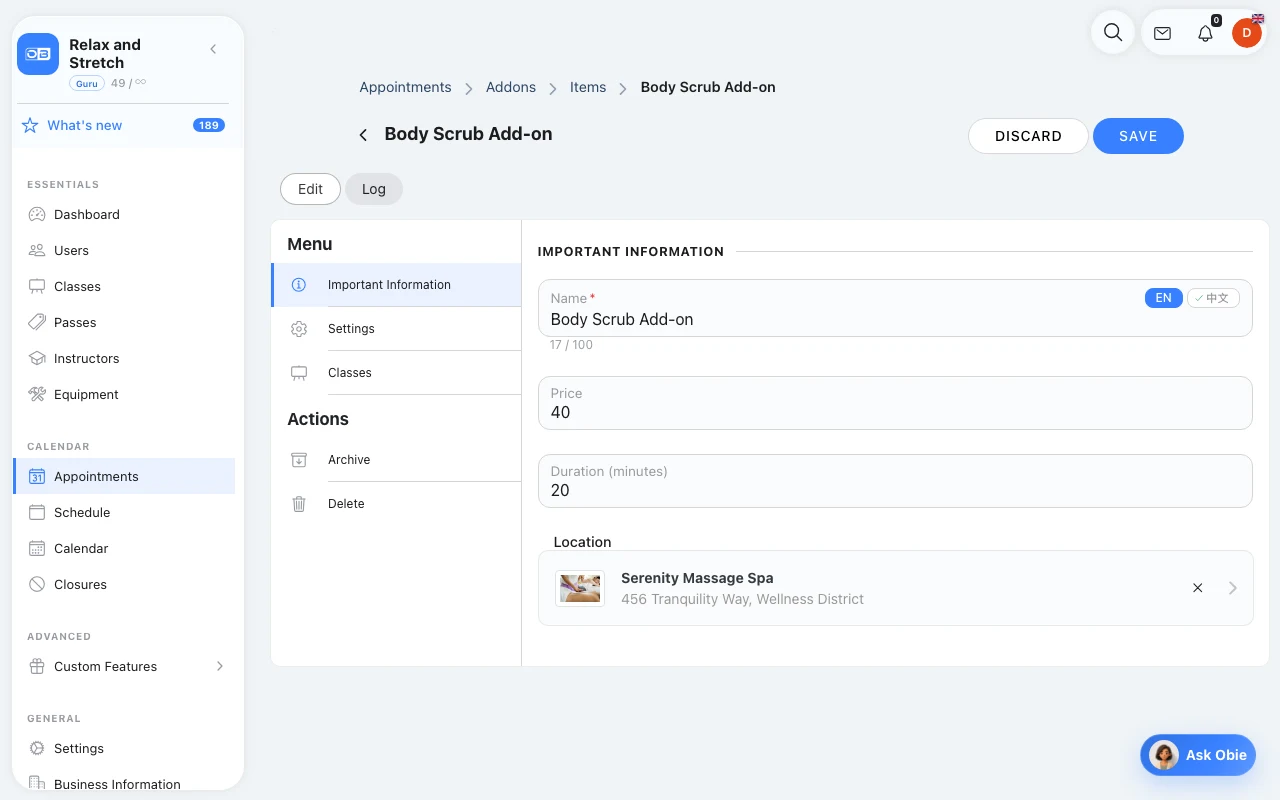Viewport: 1280px width, 800px height.
Task: Click the Schedule icon in the sidebar
Action: point(37,512)
